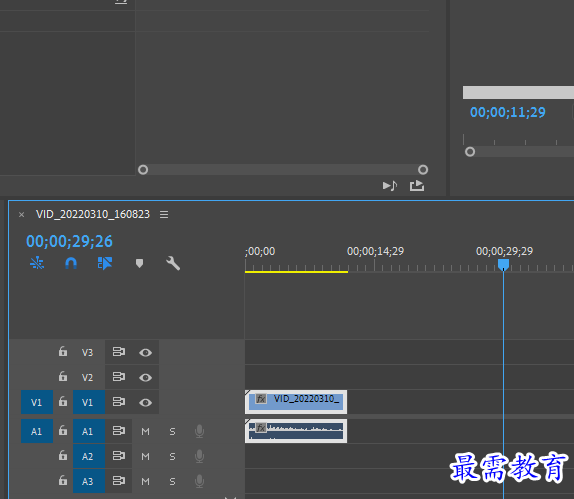This screenshot has height=499, width=574.
Task: Click the V1 source patching button
Action: (x=37, y=402)
